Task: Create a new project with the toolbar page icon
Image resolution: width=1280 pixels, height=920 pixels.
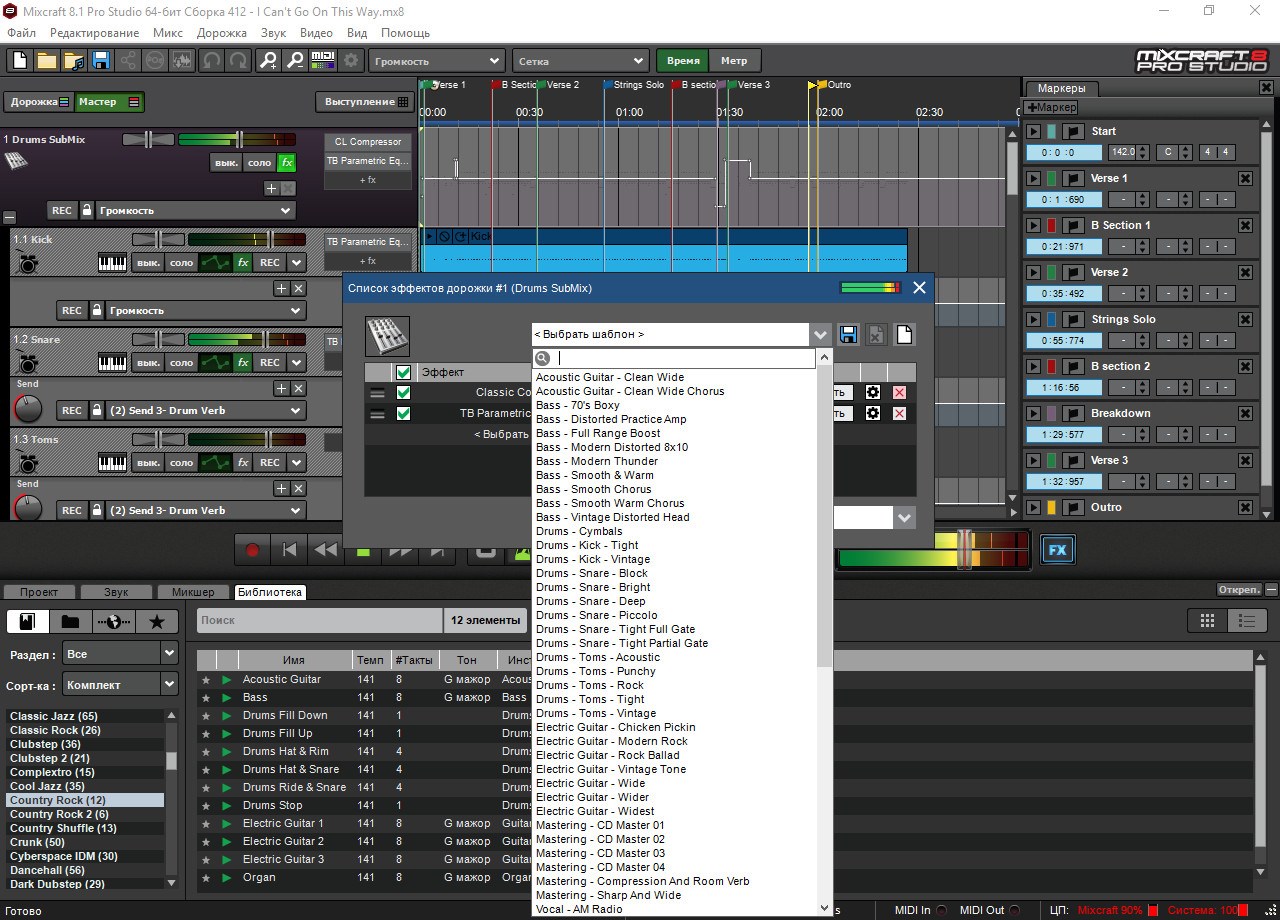Action: click(19, 60)
